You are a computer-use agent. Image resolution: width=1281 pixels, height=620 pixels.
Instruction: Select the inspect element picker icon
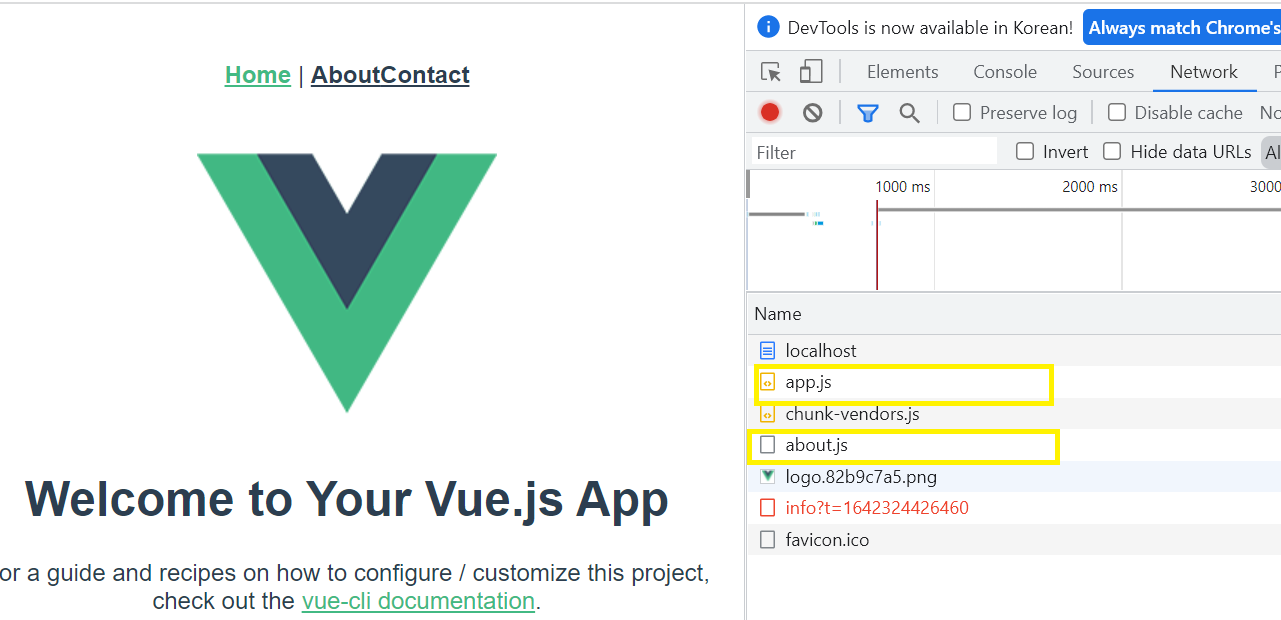coord(770,72)
